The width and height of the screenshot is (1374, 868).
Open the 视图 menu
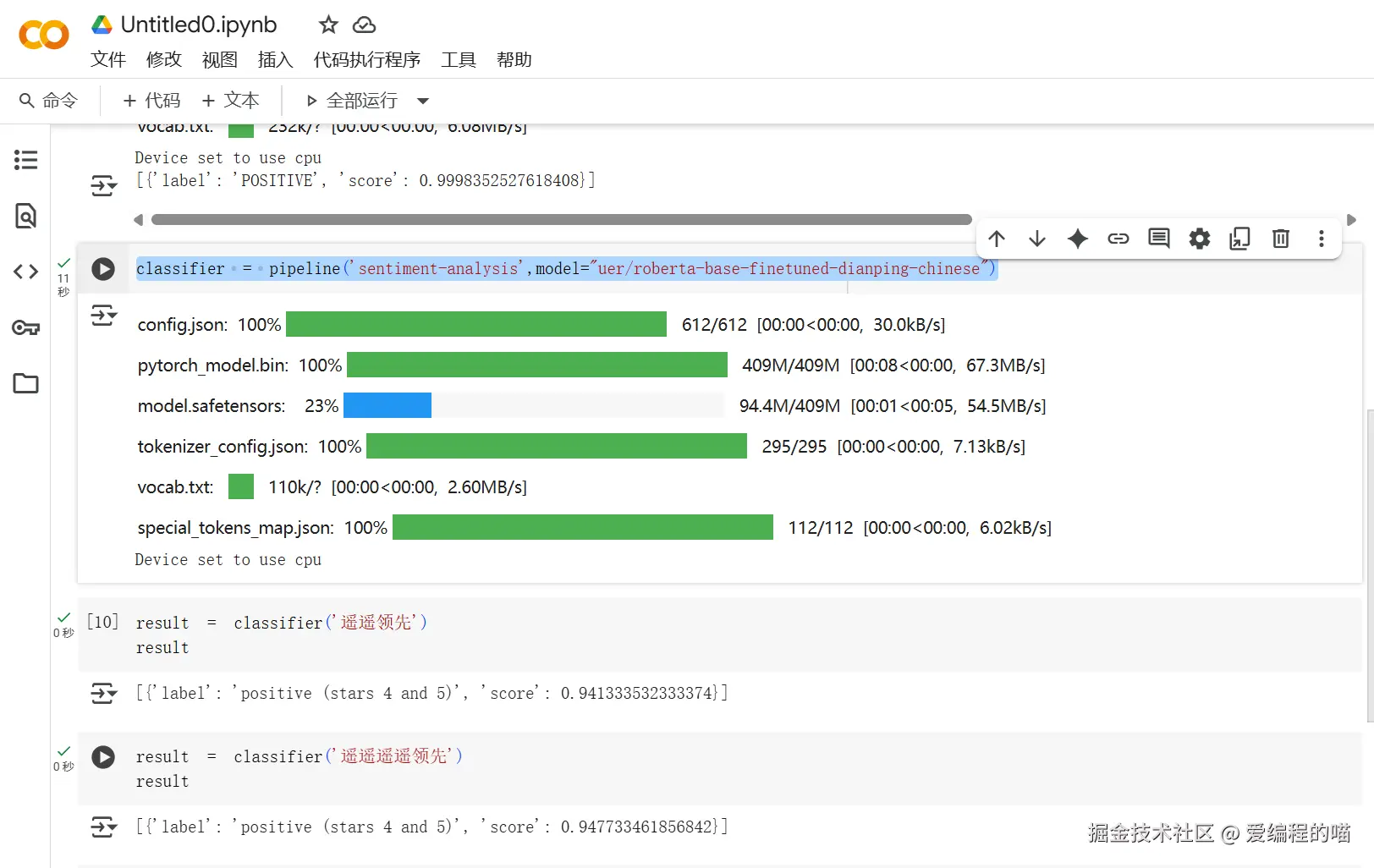[x=220, y=59]
